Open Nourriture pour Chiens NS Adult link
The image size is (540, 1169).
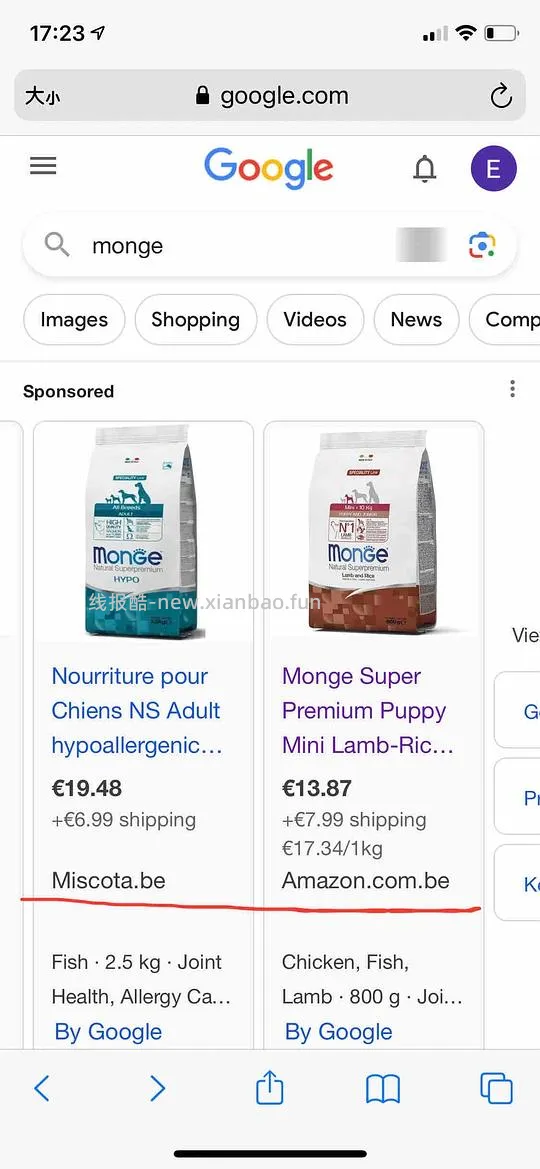[137, 710]
